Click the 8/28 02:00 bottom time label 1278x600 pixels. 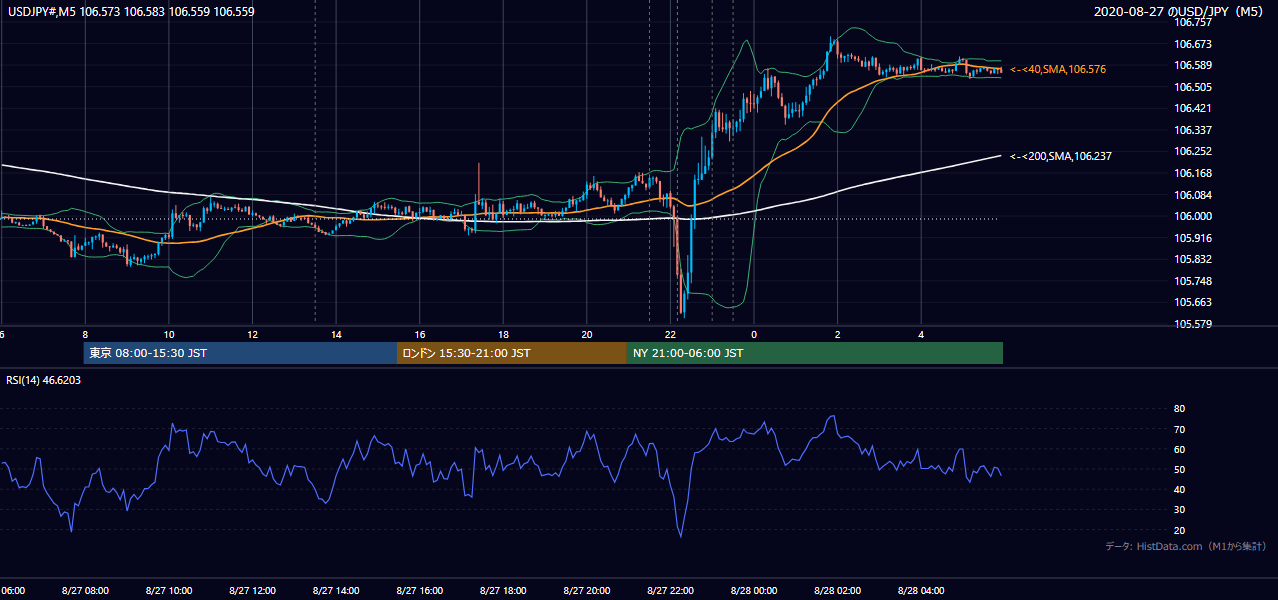[838, 590]
